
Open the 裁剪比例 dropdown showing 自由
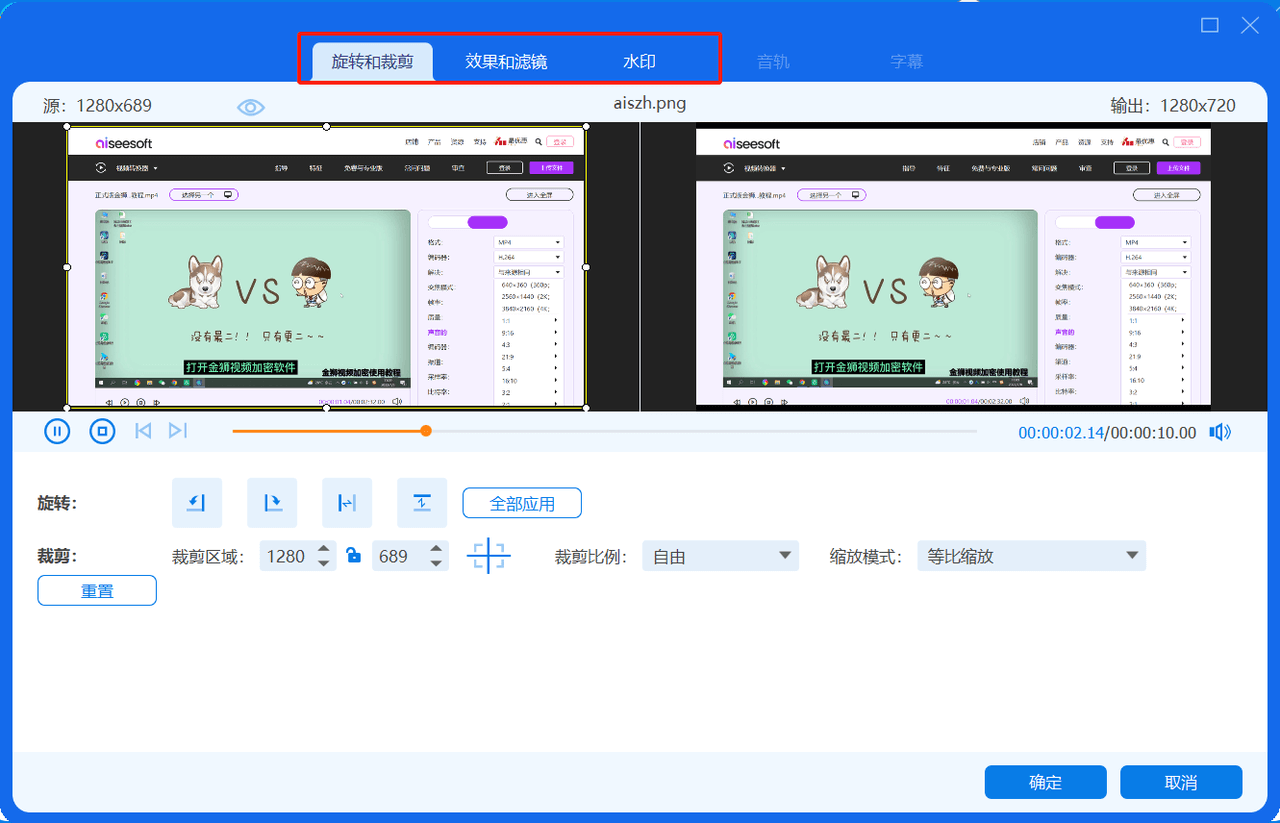tap(720, 556)
